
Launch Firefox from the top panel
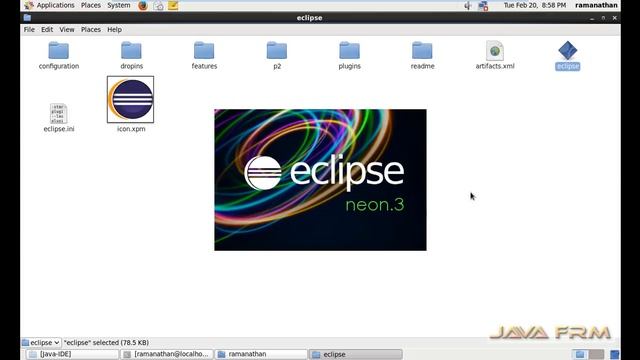[x=143, y=5]
